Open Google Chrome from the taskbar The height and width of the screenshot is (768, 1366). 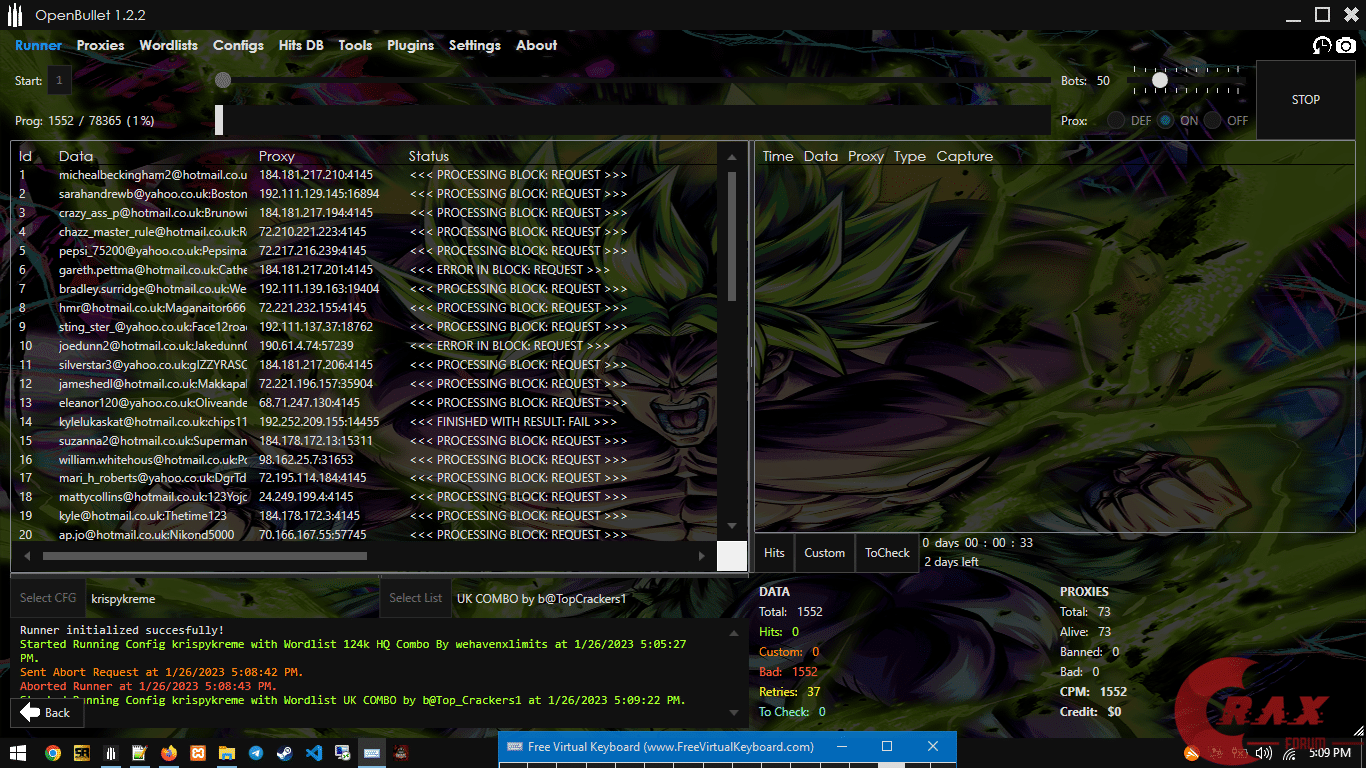tap(52, 753)
